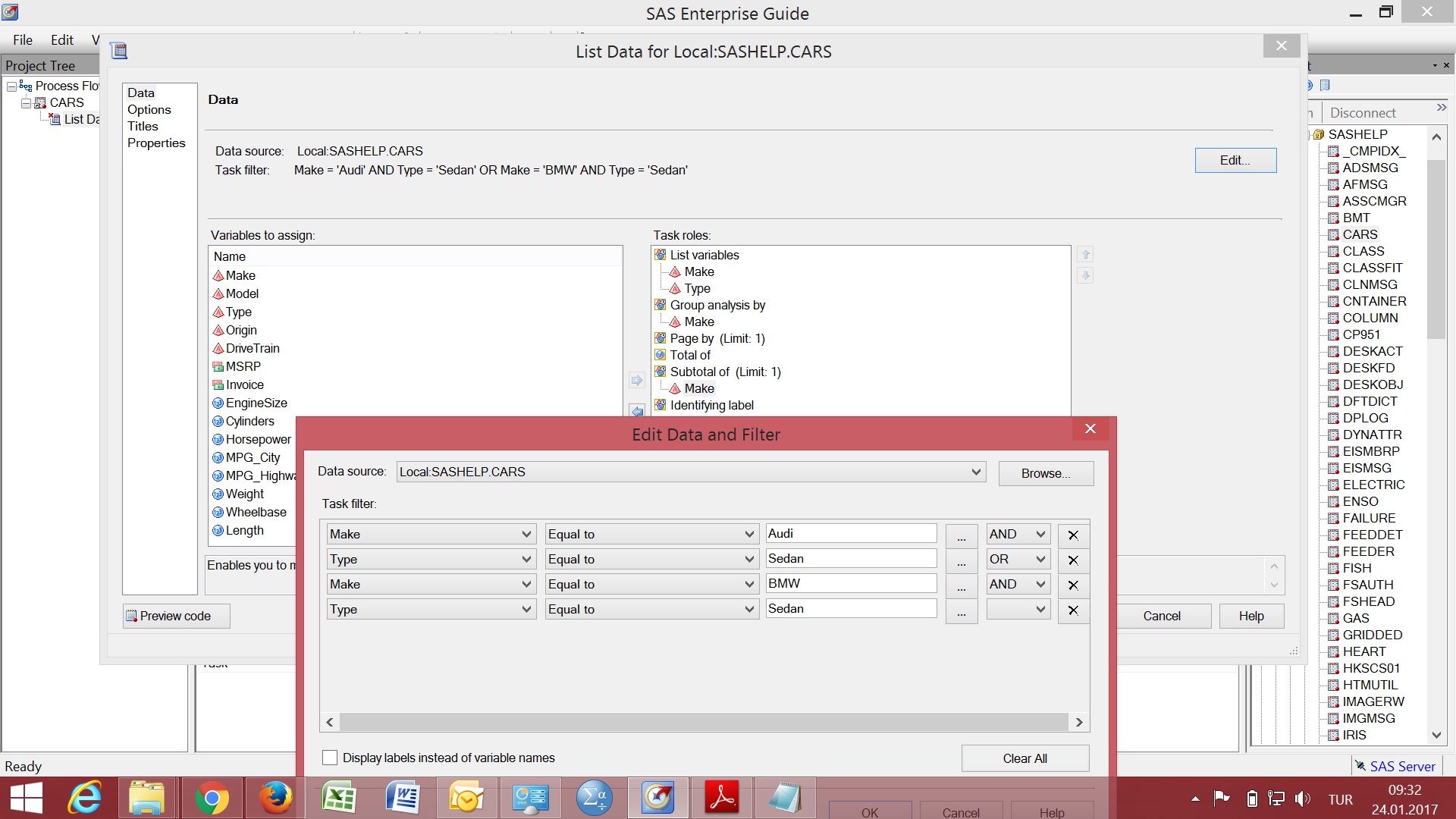Collapse the CARS node in Project Tree
The height and width of the screenshot is (819, 1456).
tap(27, 102)
